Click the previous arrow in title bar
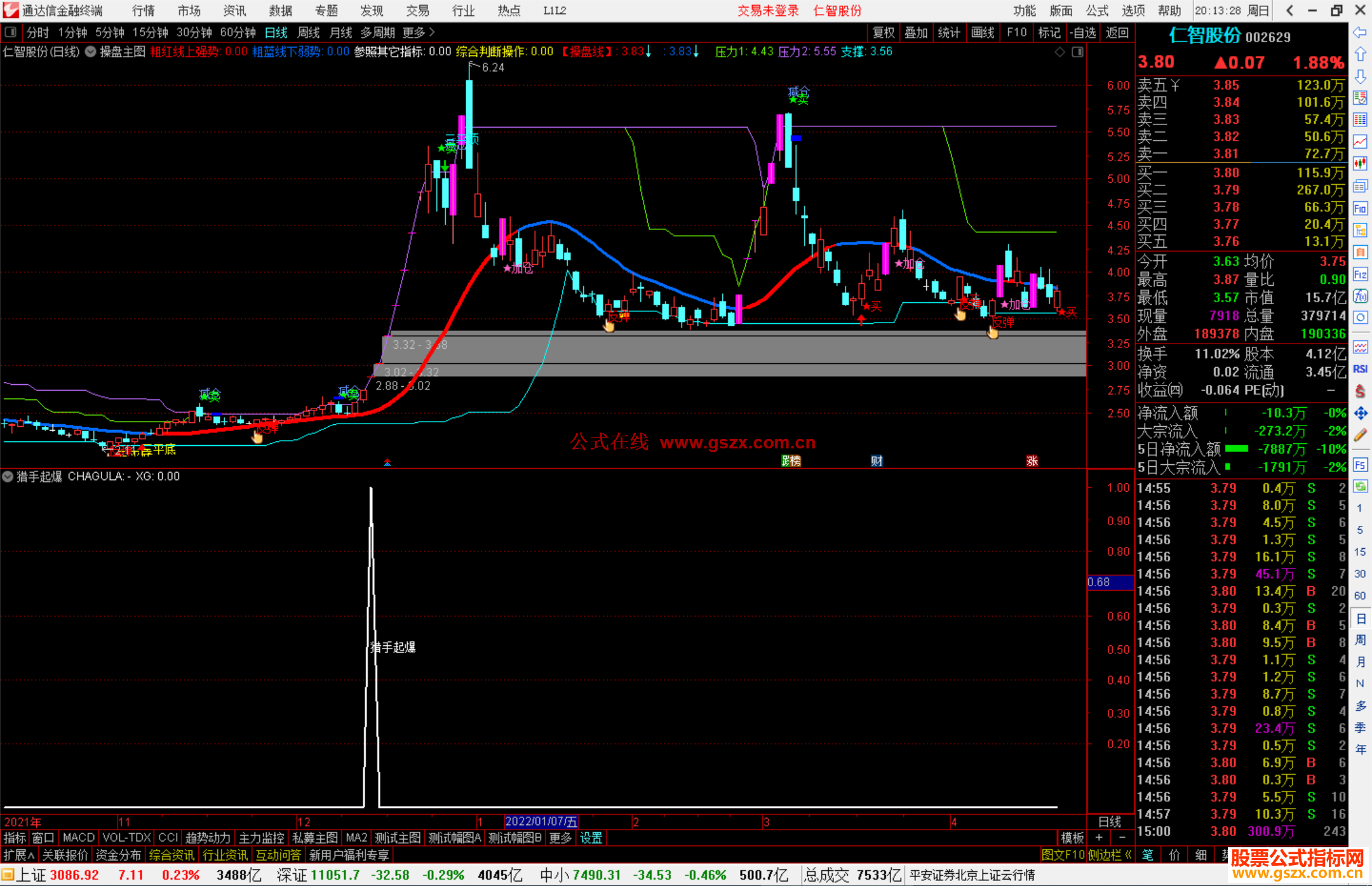The height and width of the screenshot is (886, 1372). click(1289, 11)
